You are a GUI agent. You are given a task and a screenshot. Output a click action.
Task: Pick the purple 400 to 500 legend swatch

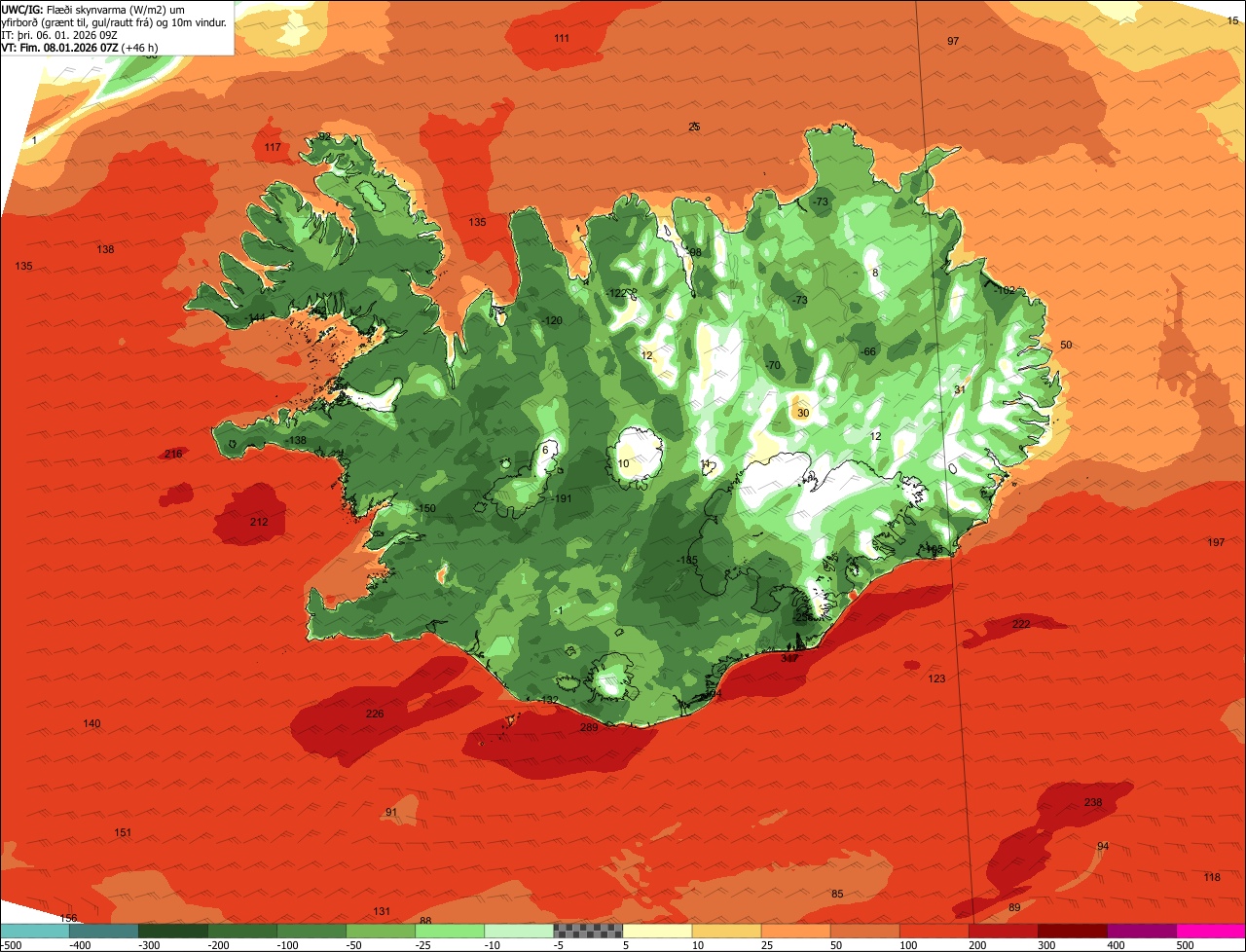click(x=1142, y=930)
